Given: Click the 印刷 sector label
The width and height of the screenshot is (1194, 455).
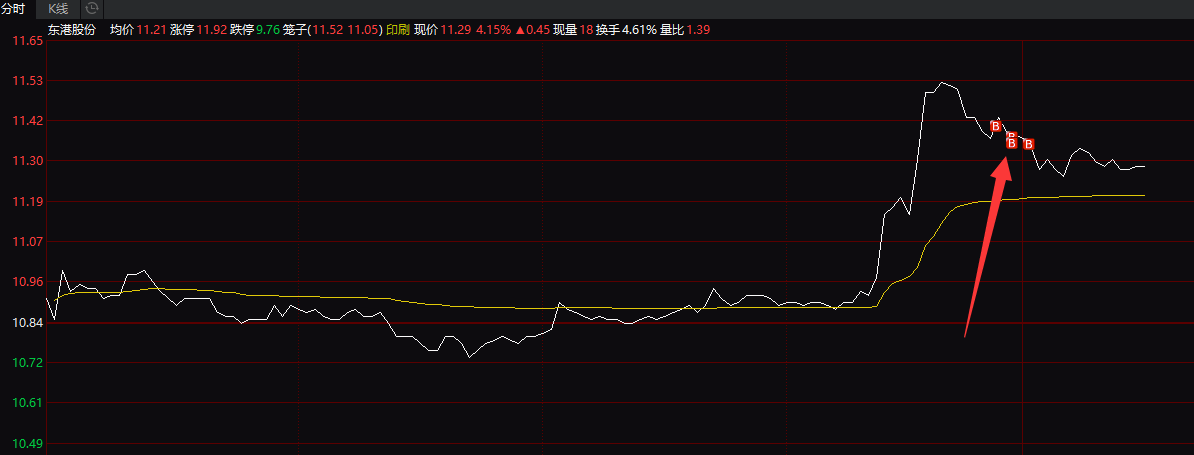Looking at the screenshot, I should tap(397, 30).
